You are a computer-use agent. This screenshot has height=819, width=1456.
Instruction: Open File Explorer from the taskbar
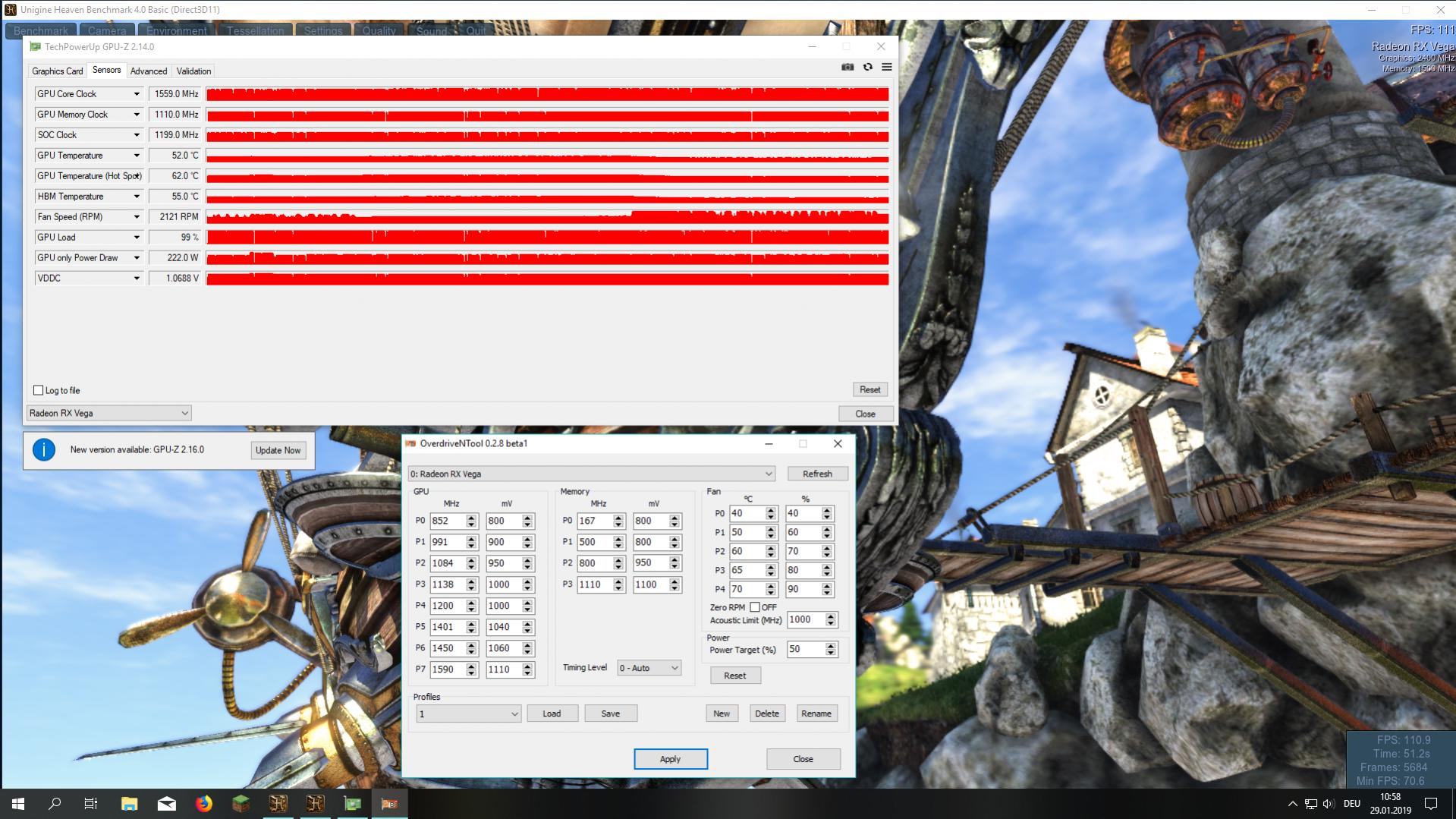pyautogui.click(x=129, y=804)
